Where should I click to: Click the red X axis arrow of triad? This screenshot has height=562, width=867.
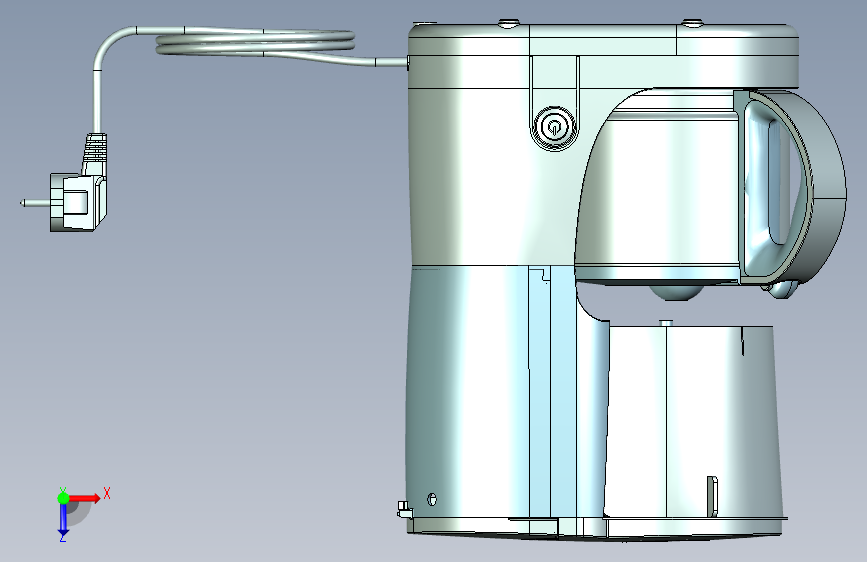pyautogui.click(x=85, y=497)
